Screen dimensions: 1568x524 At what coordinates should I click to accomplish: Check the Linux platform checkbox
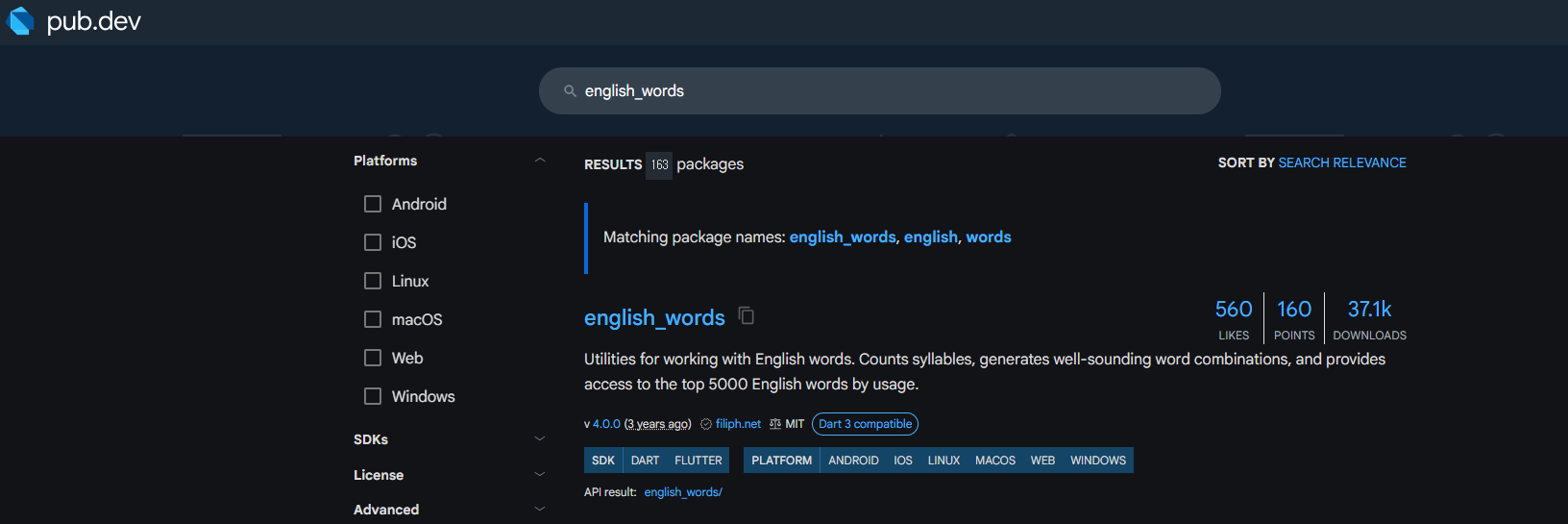pyautogui.click(x=373, y=281)
